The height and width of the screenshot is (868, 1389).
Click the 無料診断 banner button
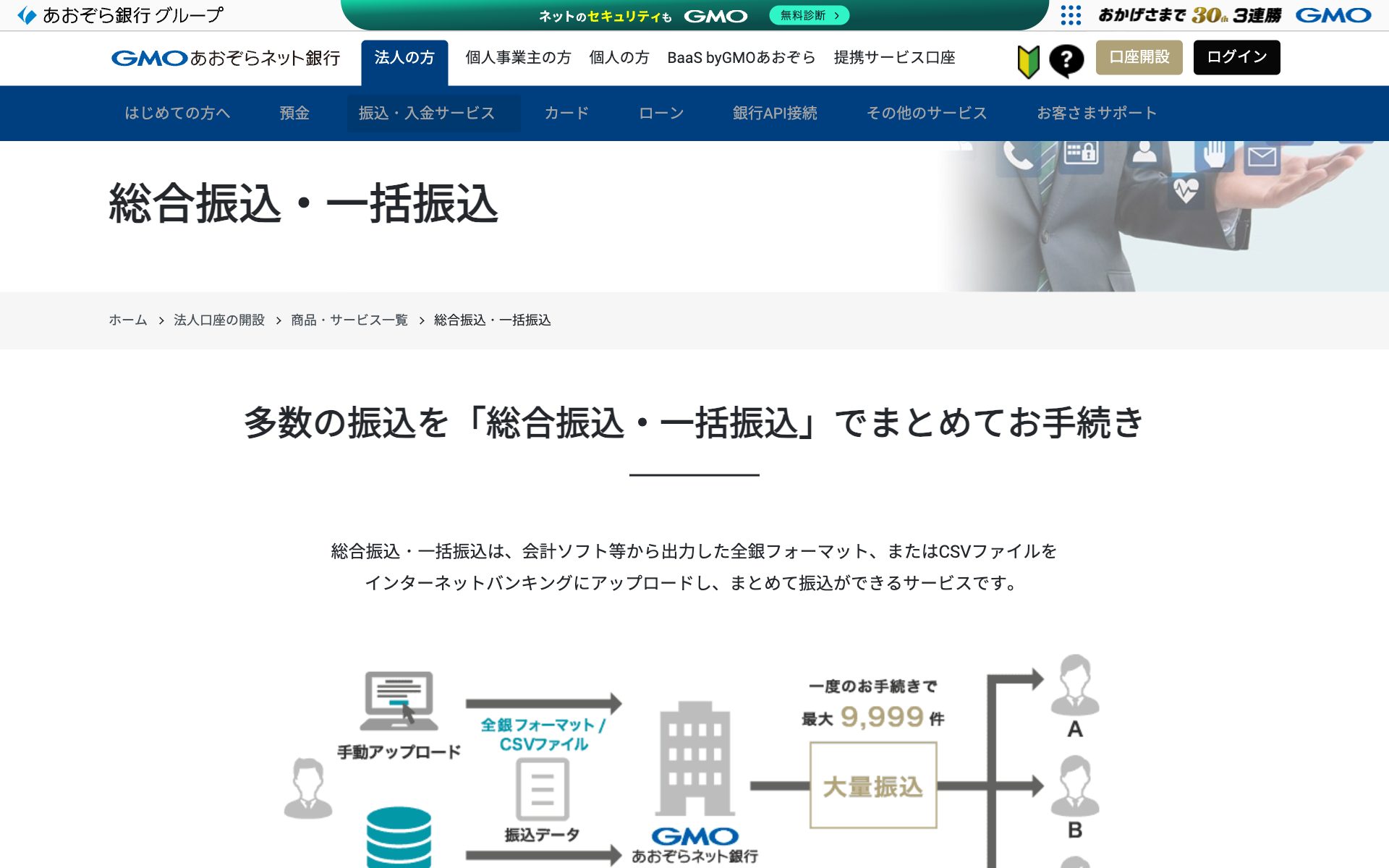(810, 15)
